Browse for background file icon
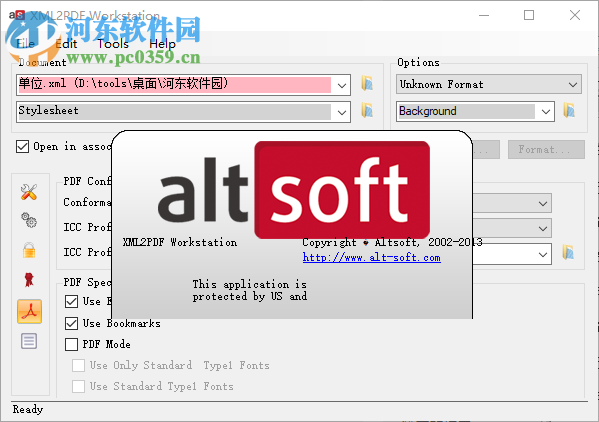Image resolution: width=599 pixels, height=422 pixels. coord(569,110)
